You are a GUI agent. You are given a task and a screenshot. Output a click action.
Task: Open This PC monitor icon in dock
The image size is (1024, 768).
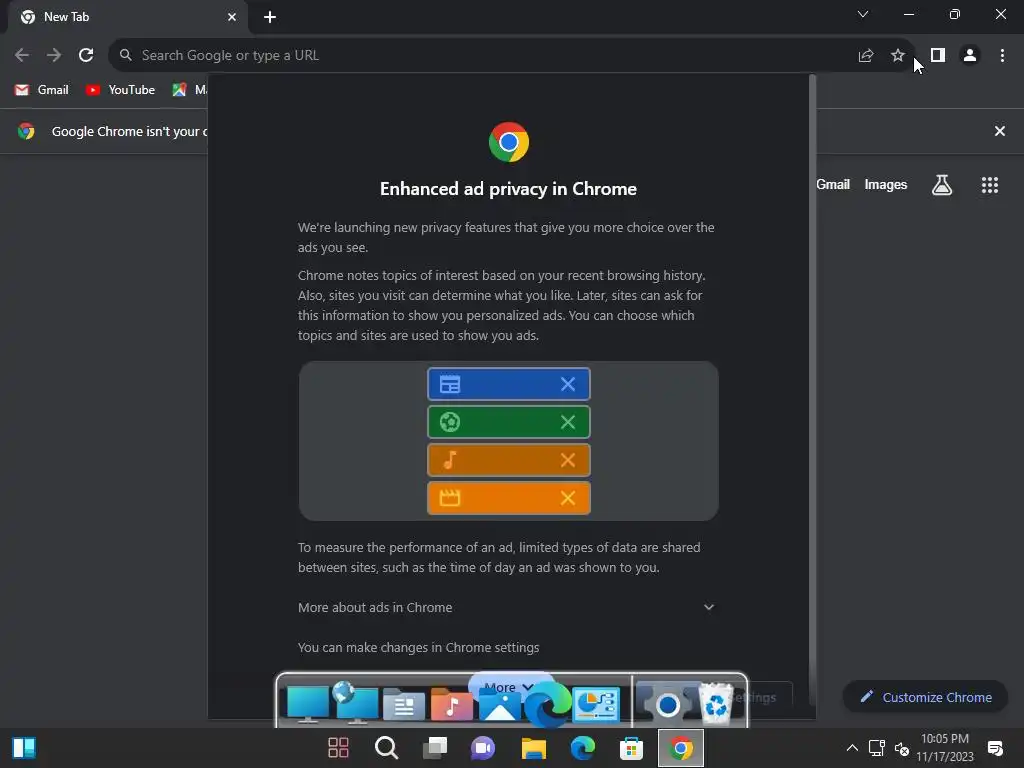[308, 704]
